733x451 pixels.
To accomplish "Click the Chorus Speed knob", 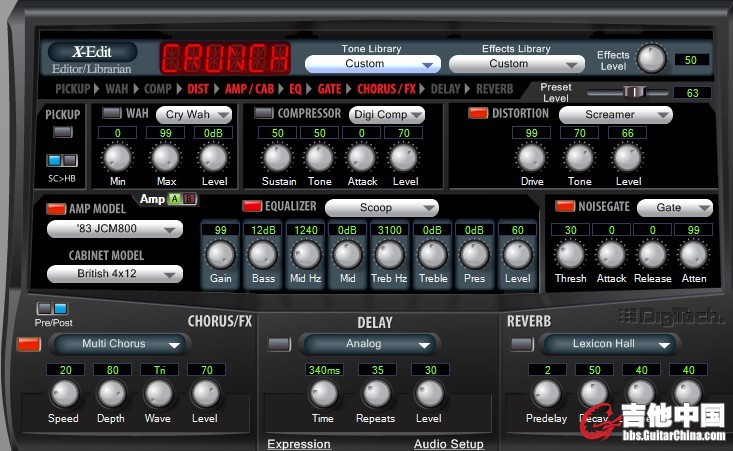I will tap(65, 394).
